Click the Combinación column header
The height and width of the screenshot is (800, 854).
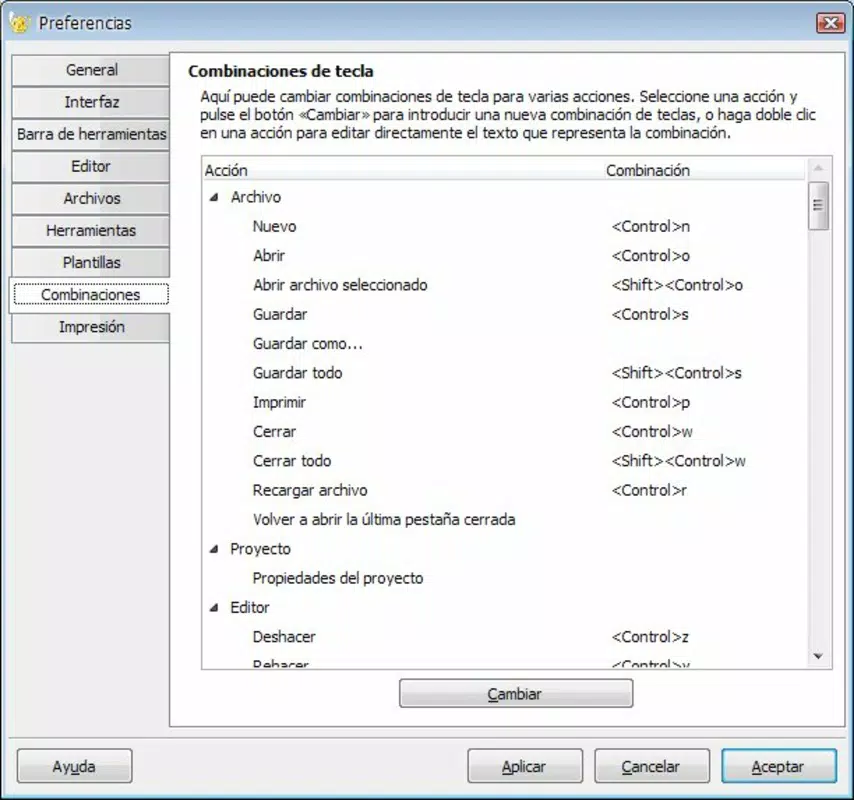(704, 170)
